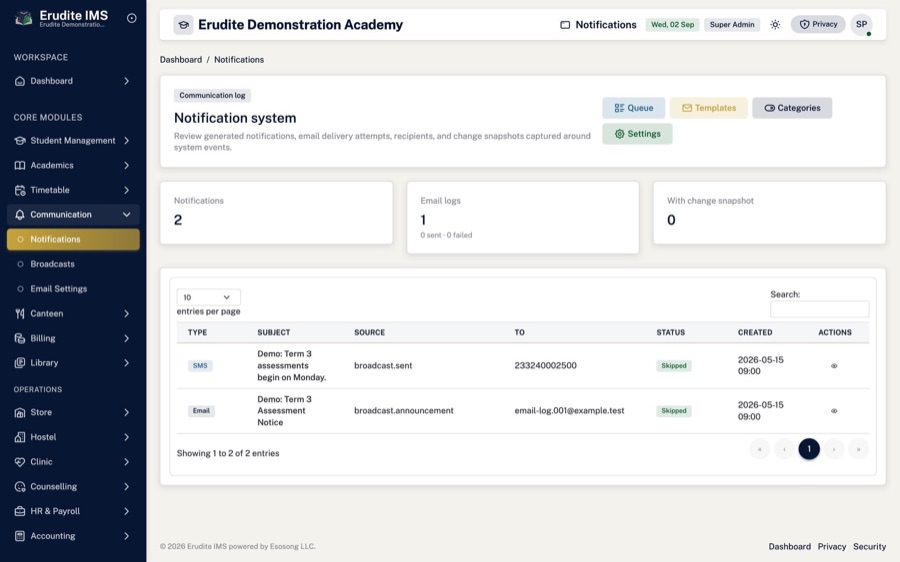This screenshot has width=900, height=562.
Task: Expand the HR & Payroll menu
Action: click(x=73, y=511)
